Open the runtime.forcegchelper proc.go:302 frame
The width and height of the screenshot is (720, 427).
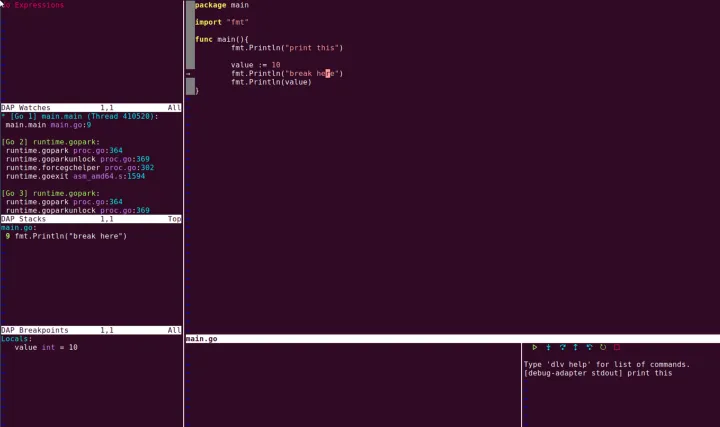pos(80,168)
